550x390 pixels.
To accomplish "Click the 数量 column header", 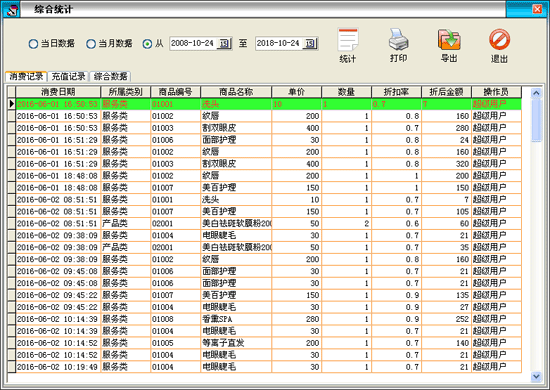I will click(x=347, y=92).
